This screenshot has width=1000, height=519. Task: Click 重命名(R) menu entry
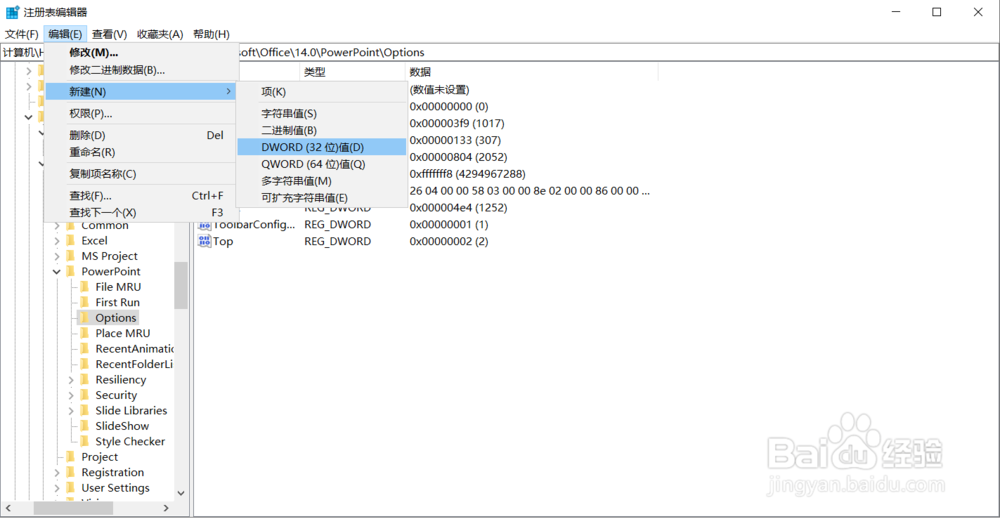coord(140,152)
